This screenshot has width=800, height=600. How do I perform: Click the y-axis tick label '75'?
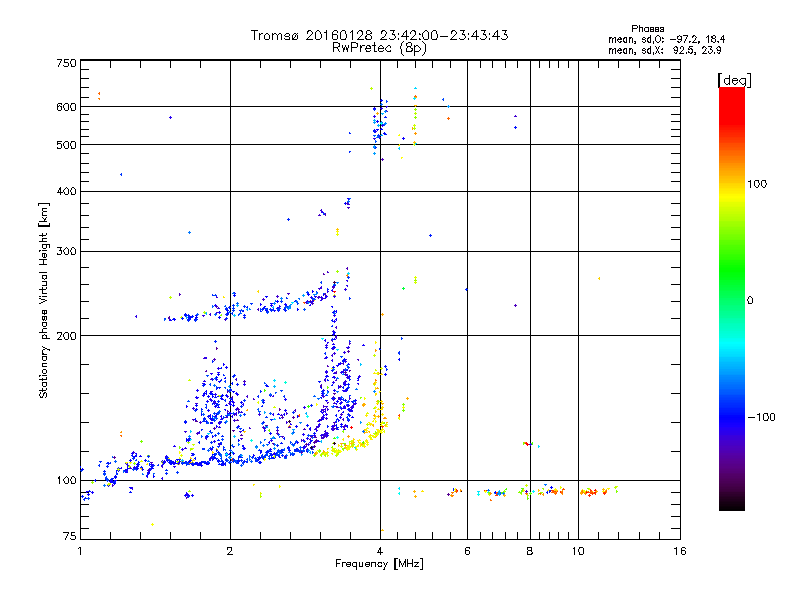70,536
